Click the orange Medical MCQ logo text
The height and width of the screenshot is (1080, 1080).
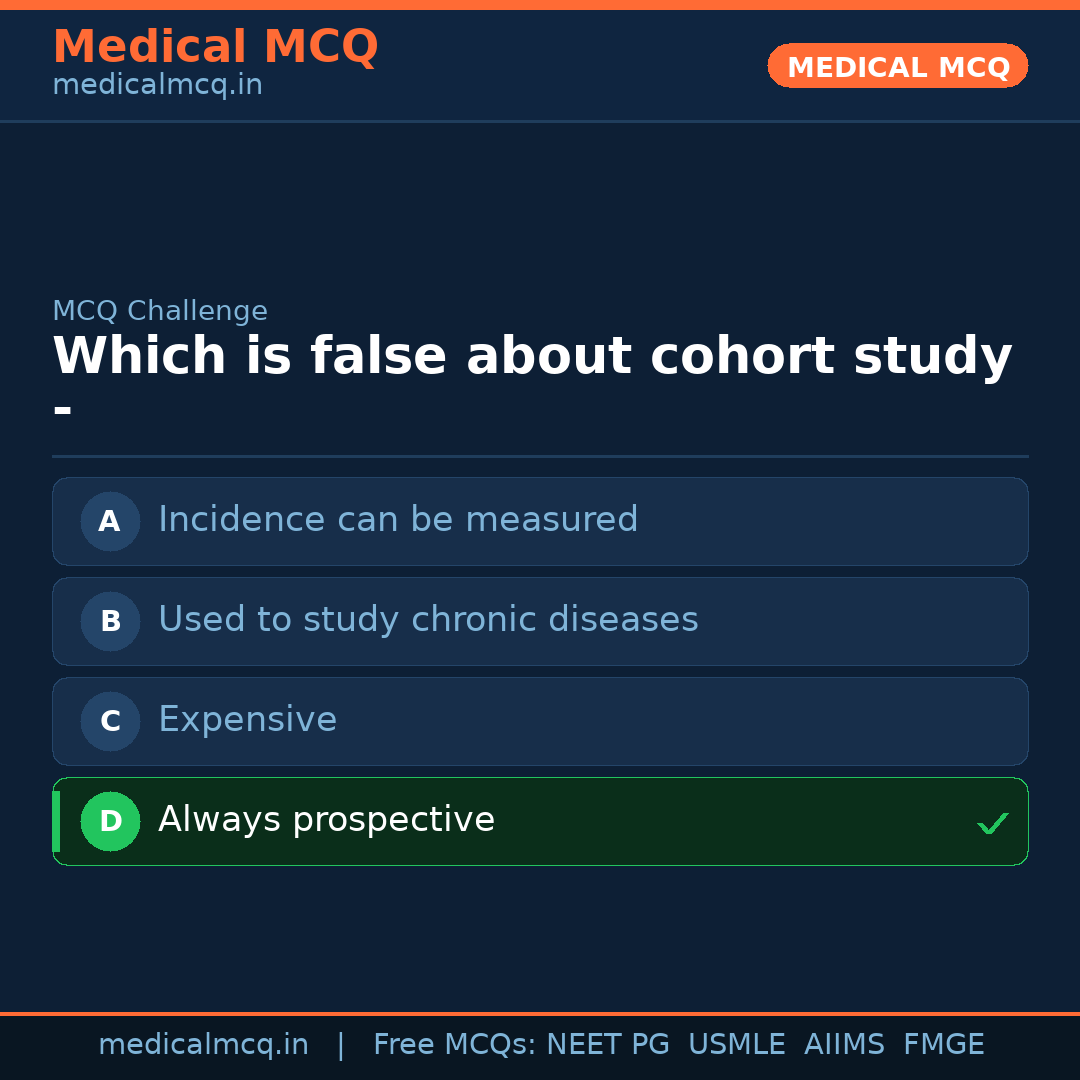tap(215, 46)
